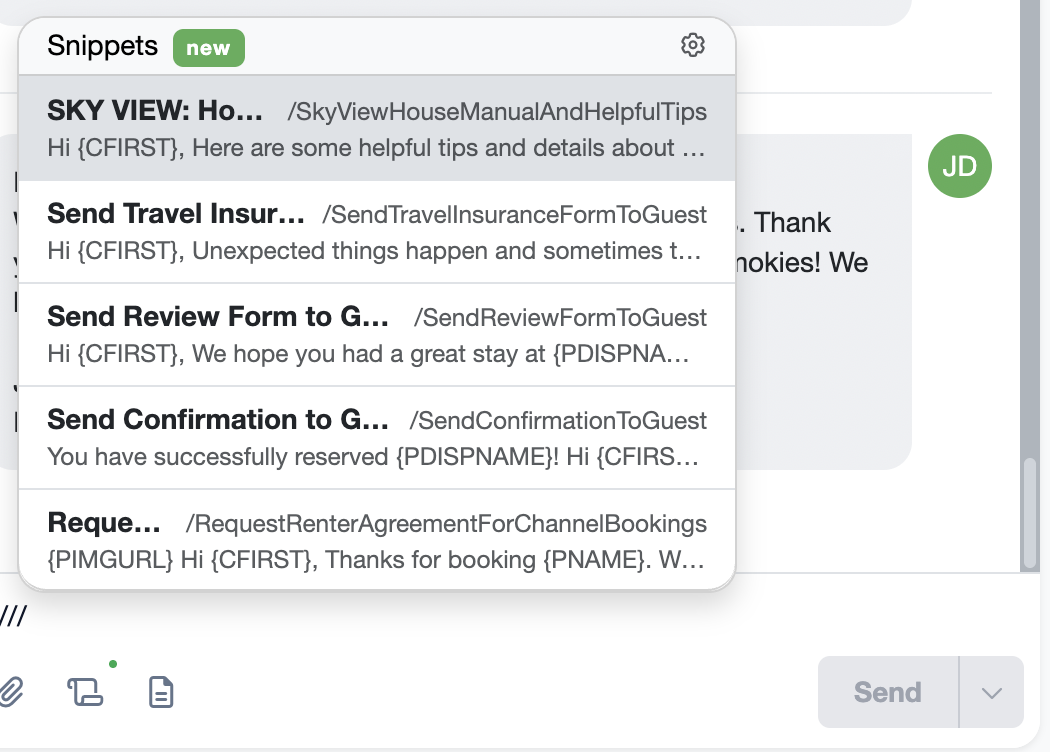Image resolution: width=1050 pixels, height=752 pixels.
Task: Click the /SkyViewHouseManualAndHelpfulTips shortcut text
Action: tap(497, 111)
